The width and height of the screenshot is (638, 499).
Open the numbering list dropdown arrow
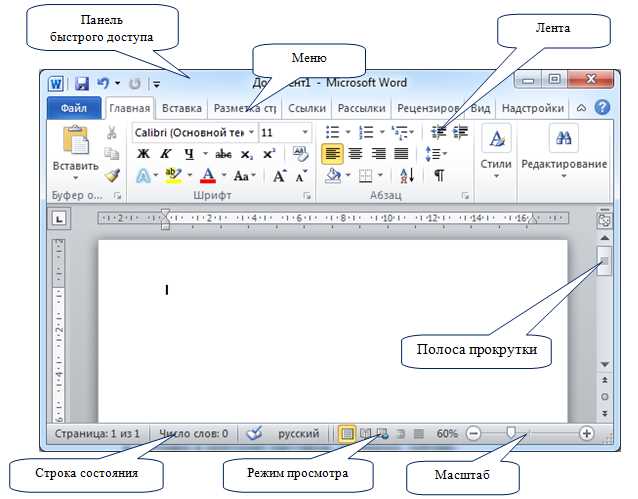click(382, 132)
